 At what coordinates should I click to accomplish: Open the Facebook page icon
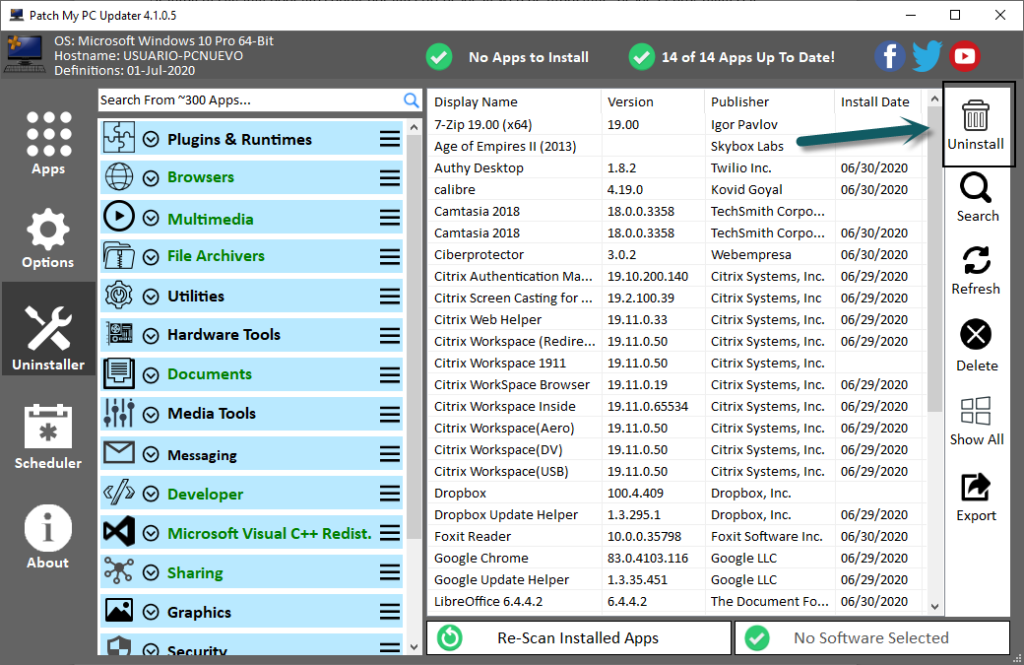[x=889, y=57]
